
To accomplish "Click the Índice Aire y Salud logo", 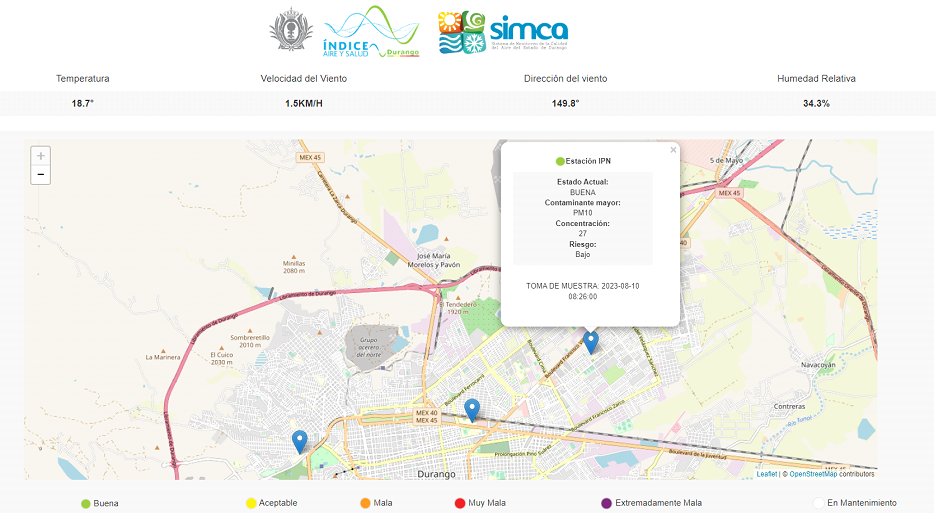I will tap(371, 32).
